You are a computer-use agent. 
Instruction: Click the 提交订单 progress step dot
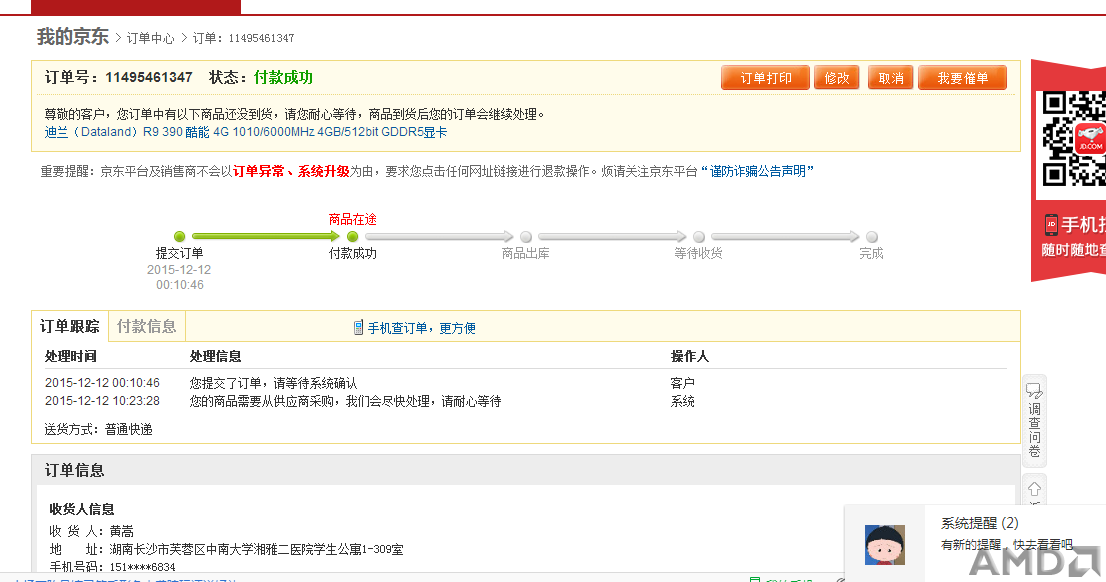pyautogui.click(x=179, y=236)
